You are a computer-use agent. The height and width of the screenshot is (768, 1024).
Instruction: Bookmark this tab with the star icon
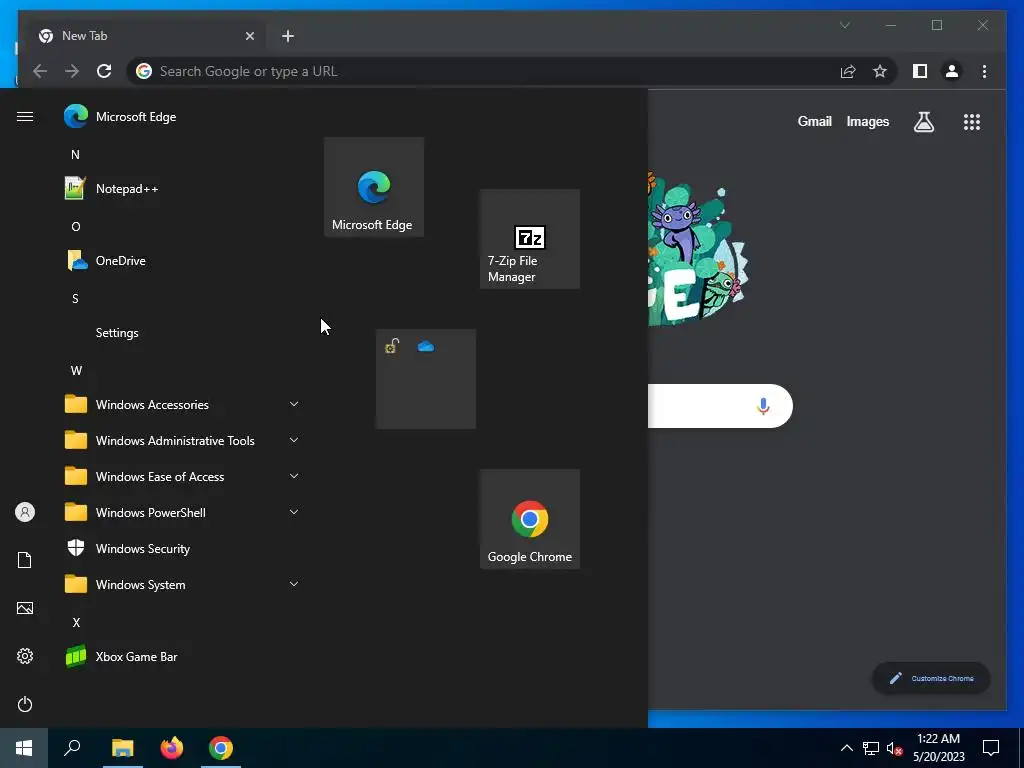click(880, 71)
